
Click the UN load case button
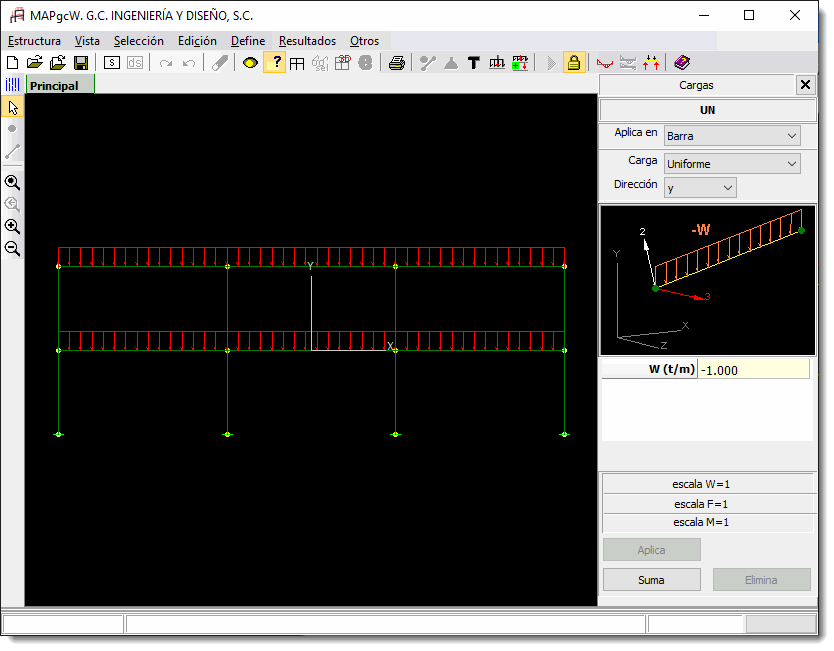click(x=707, y=110)
